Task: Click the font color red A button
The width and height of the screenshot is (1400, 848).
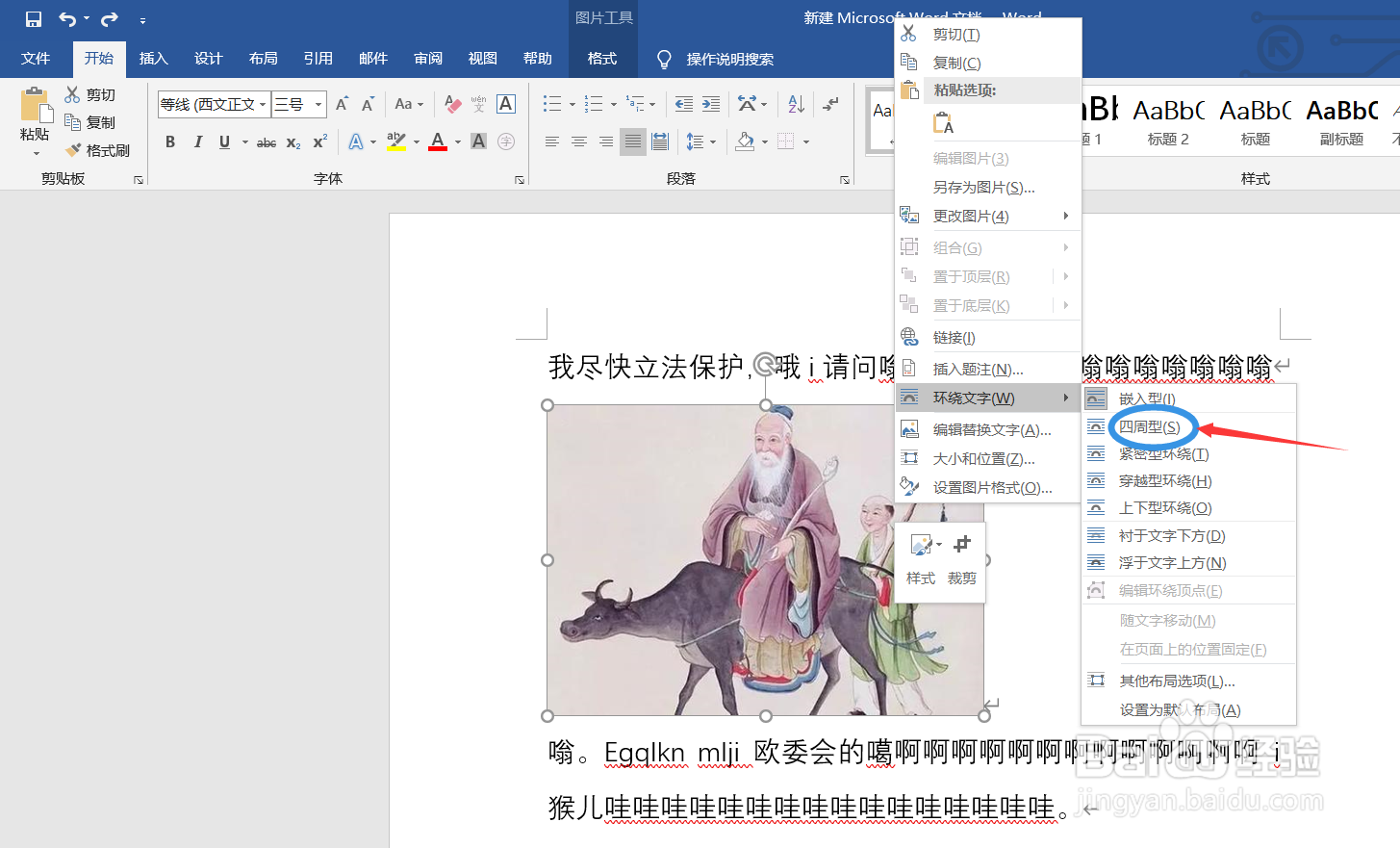Action: 438,142
